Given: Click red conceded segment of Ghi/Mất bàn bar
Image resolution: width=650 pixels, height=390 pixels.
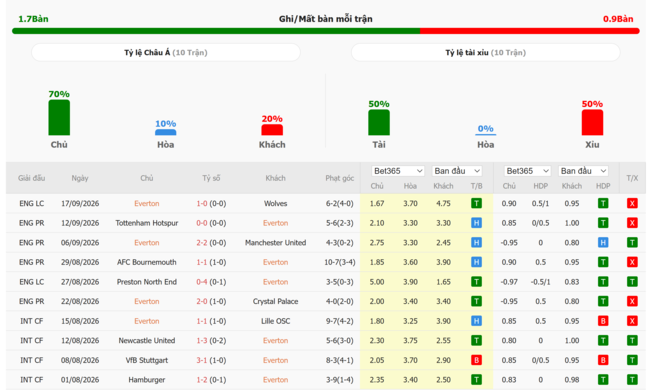Looking at the screenshot, I should 529,31.
